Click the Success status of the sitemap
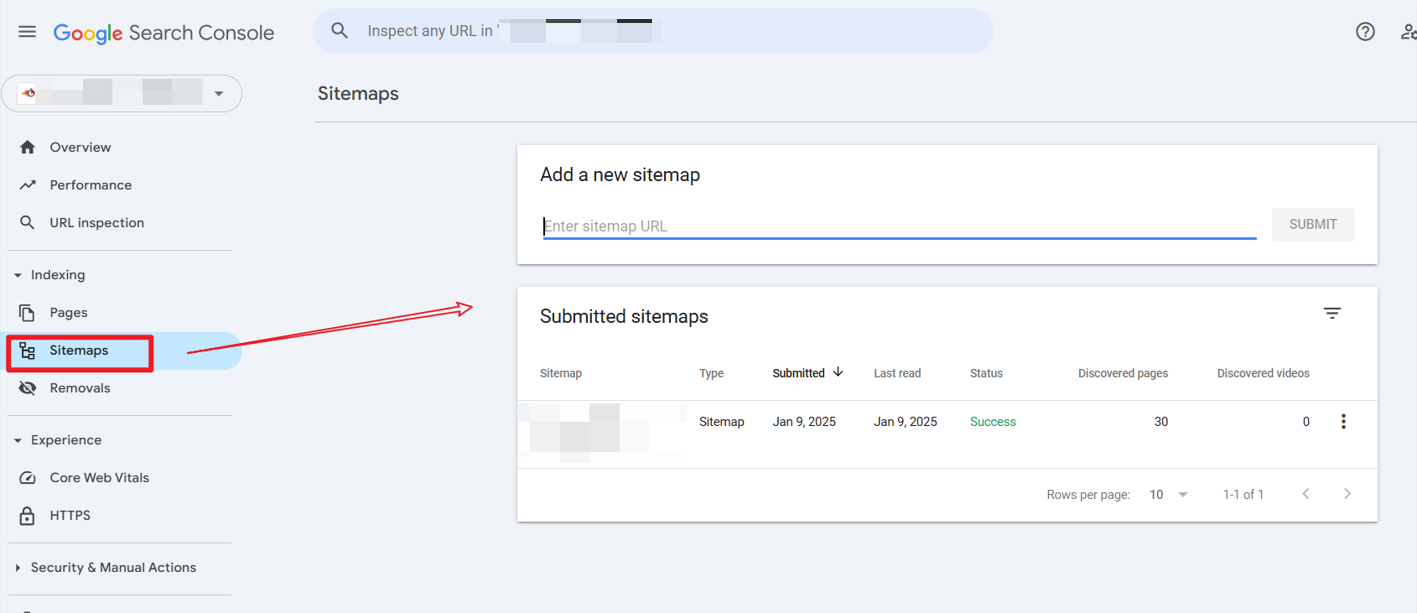 pos(993,422)
